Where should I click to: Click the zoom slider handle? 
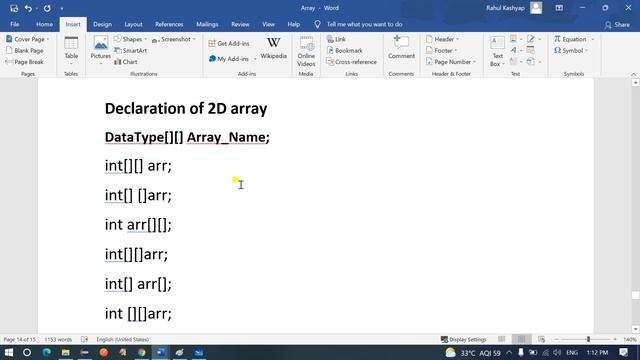click(588, 340)
